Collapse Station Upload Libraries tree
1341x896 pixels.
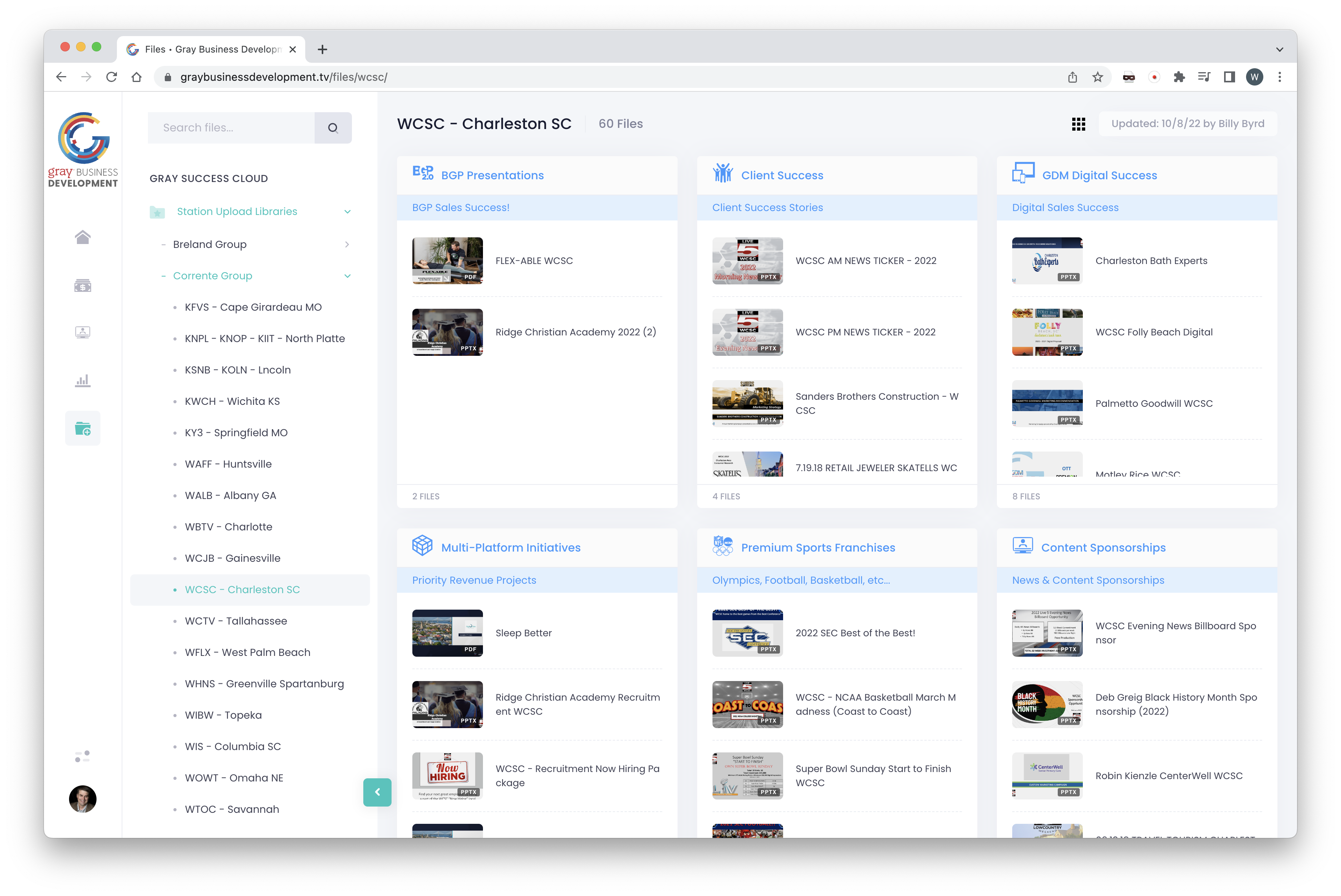coord(347,212)
